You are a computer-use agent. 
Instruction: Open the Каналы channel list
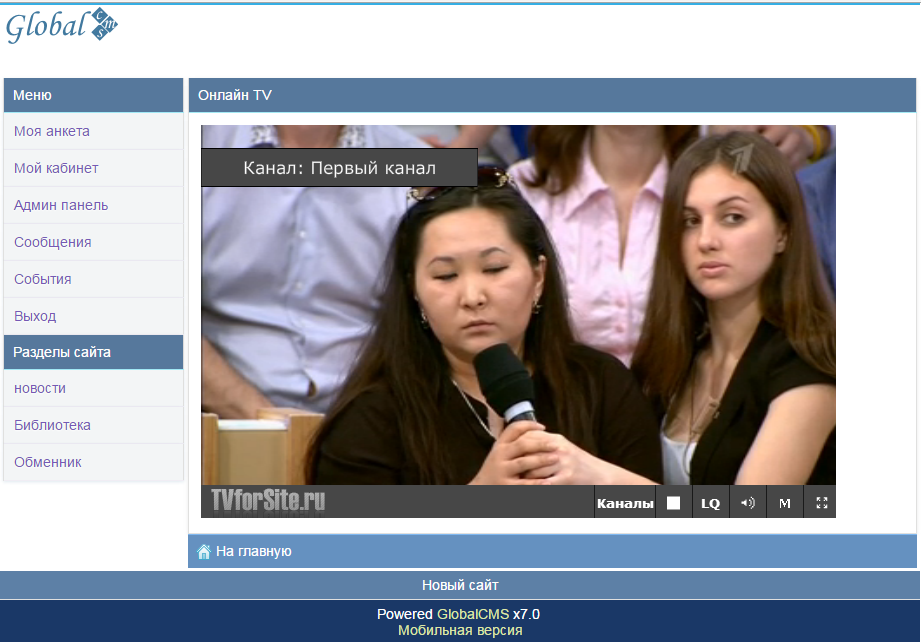point(625,503)
